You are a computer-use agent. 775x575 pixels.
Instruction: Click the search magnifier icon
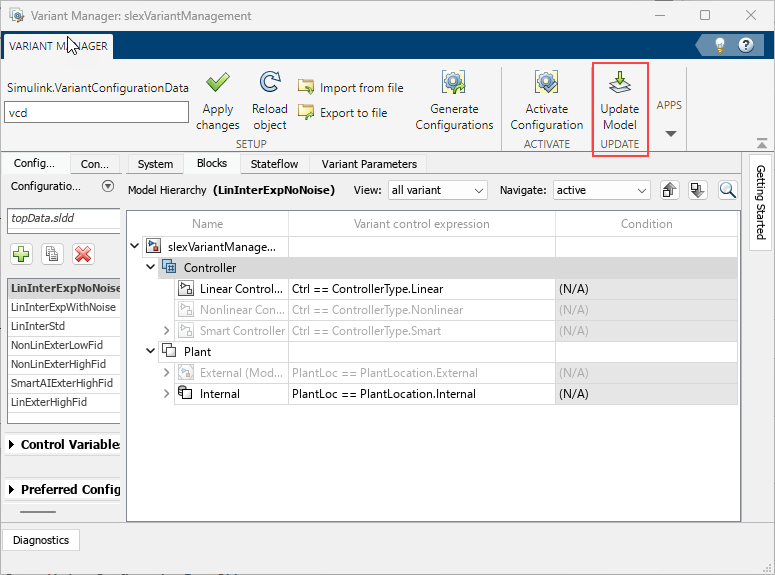tap(727, 190)
